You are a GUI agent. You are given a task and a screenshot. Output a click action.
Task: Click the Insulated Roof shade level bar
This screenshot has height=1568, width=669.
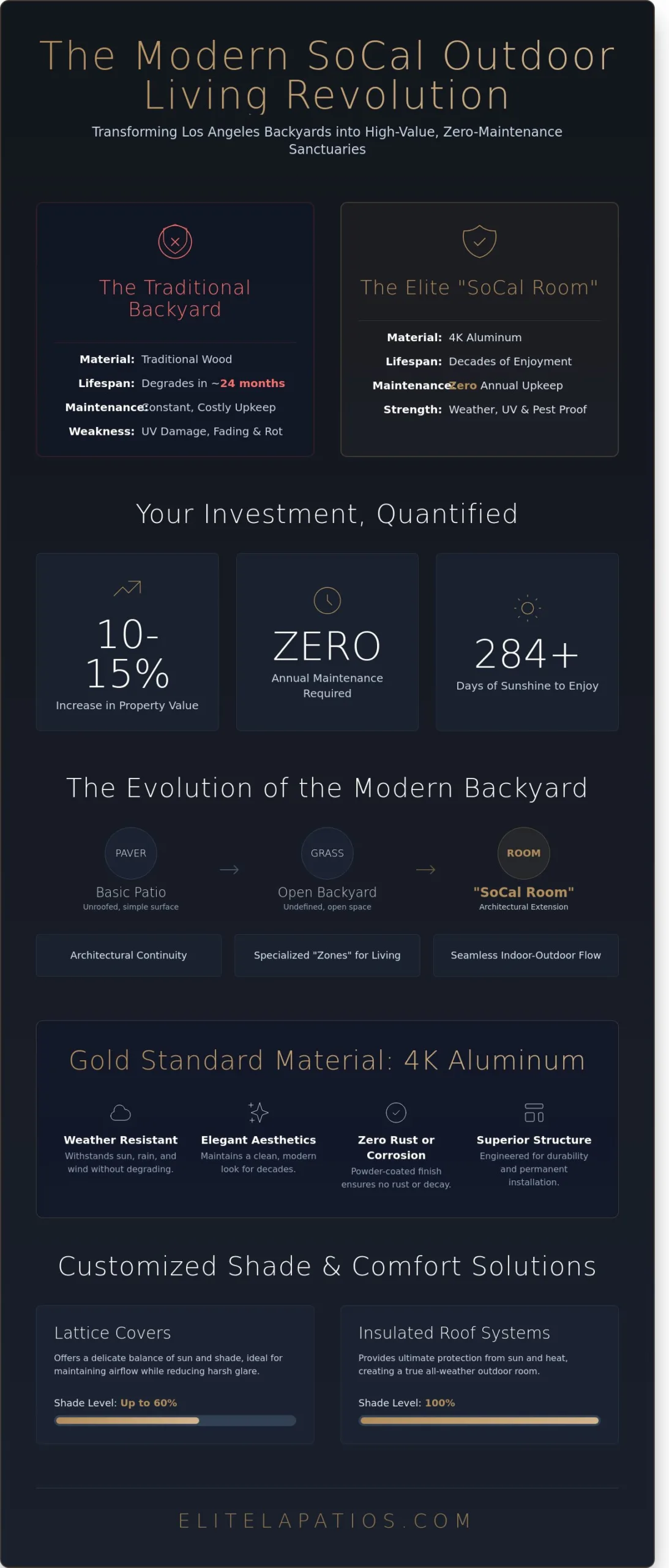(x=479, y=1420)
